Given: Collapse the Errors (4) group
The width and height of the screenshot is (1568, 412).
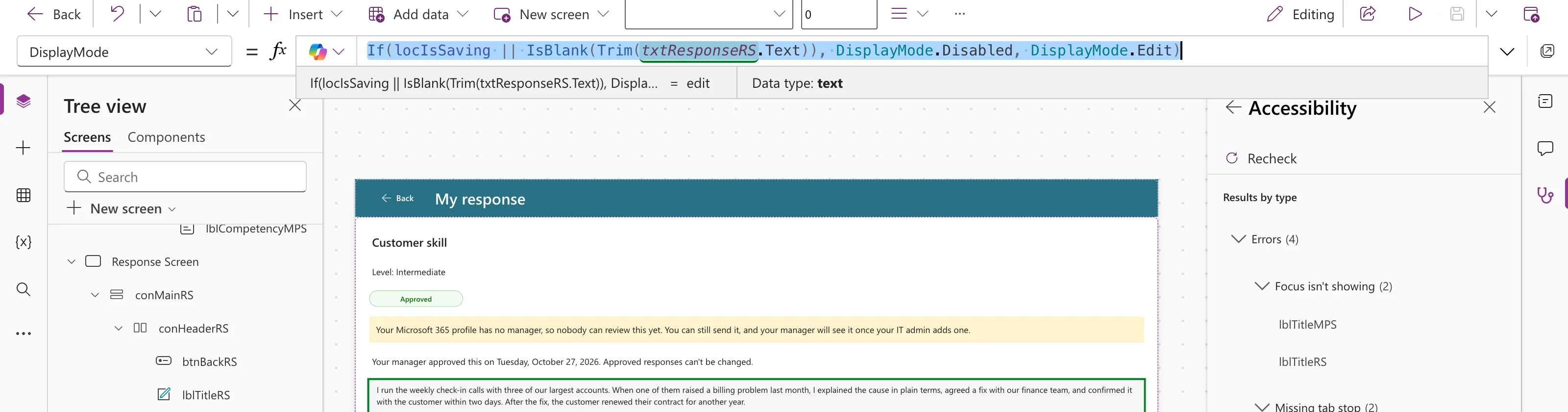Looking at the screenshot, I should pyautogui.click(x=1238, y=239).
